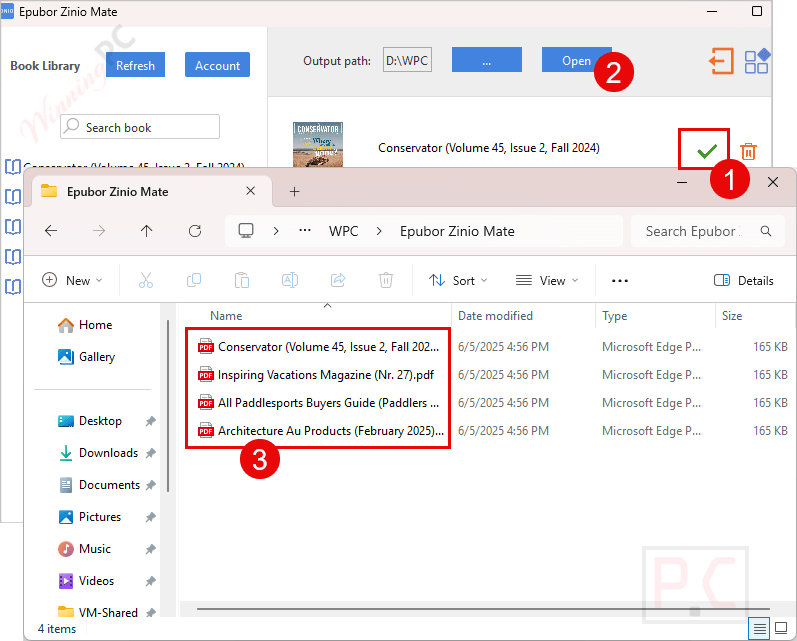Open Music in navigation pane
The height and width of the screenshot is (641, 797).
click(85, 549)
